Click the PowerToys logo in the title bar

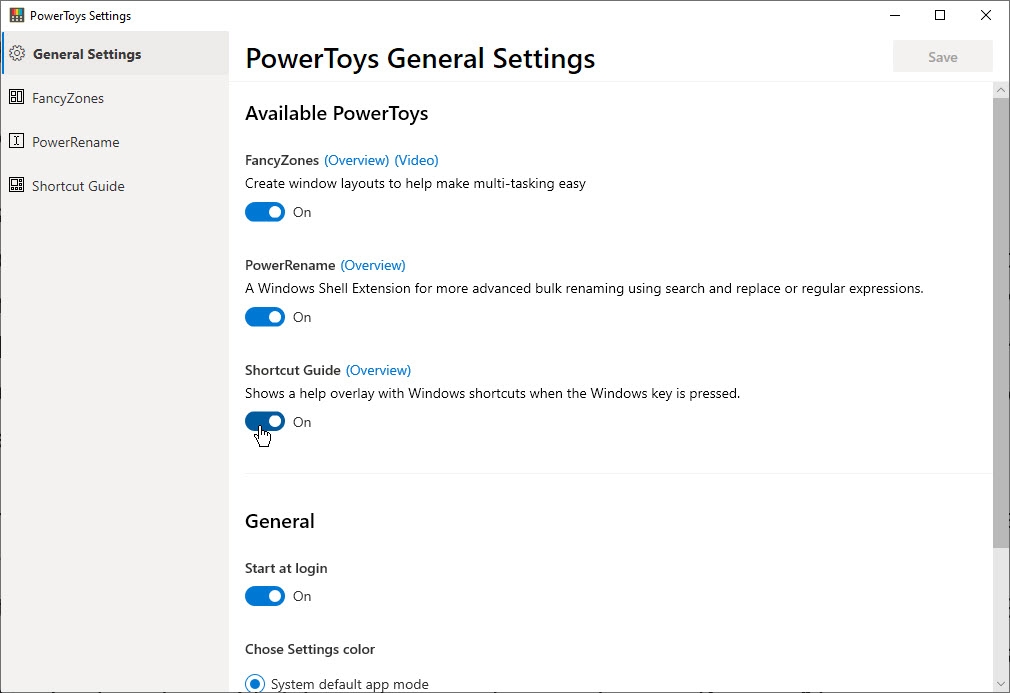click(14, 15)
